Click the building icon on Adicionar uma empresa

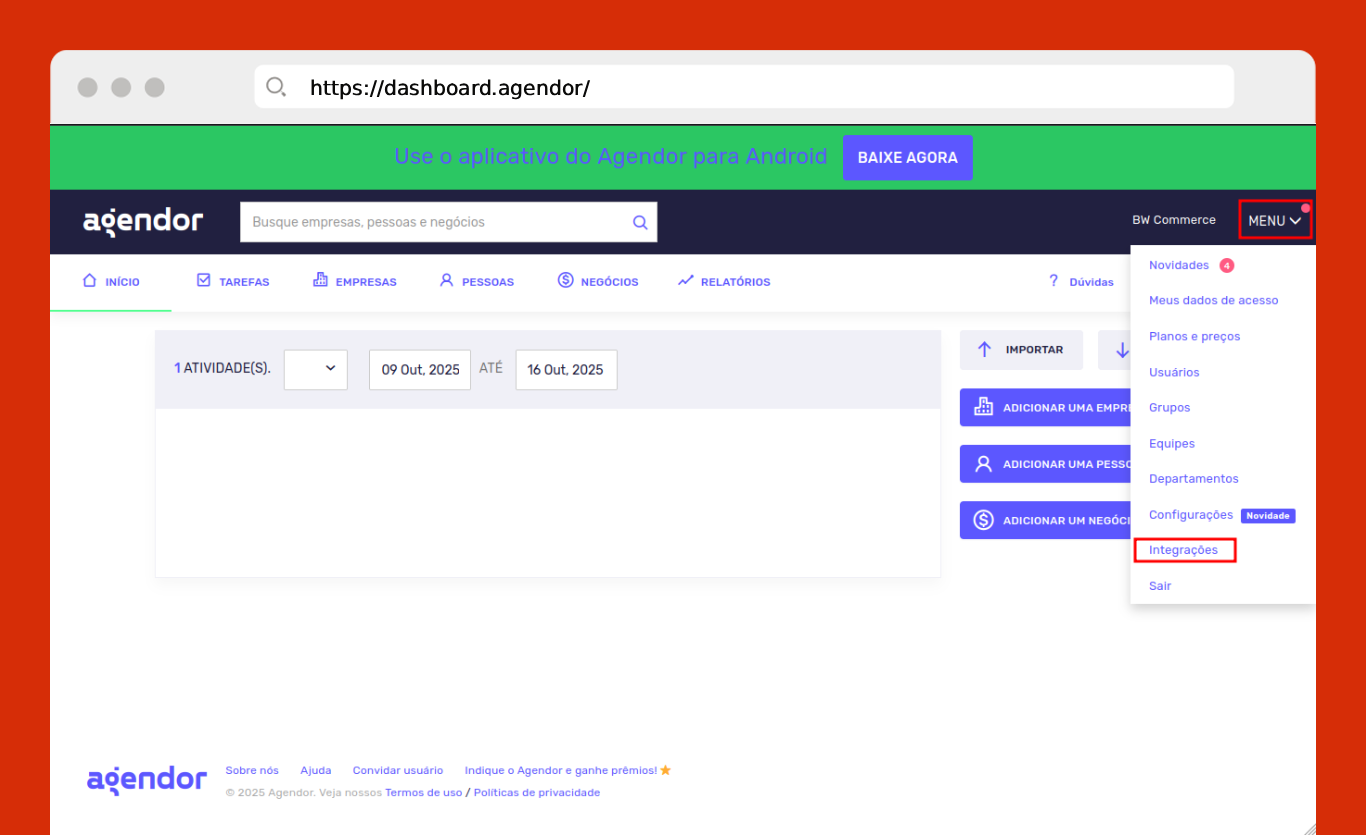click(x=983, y=407)
